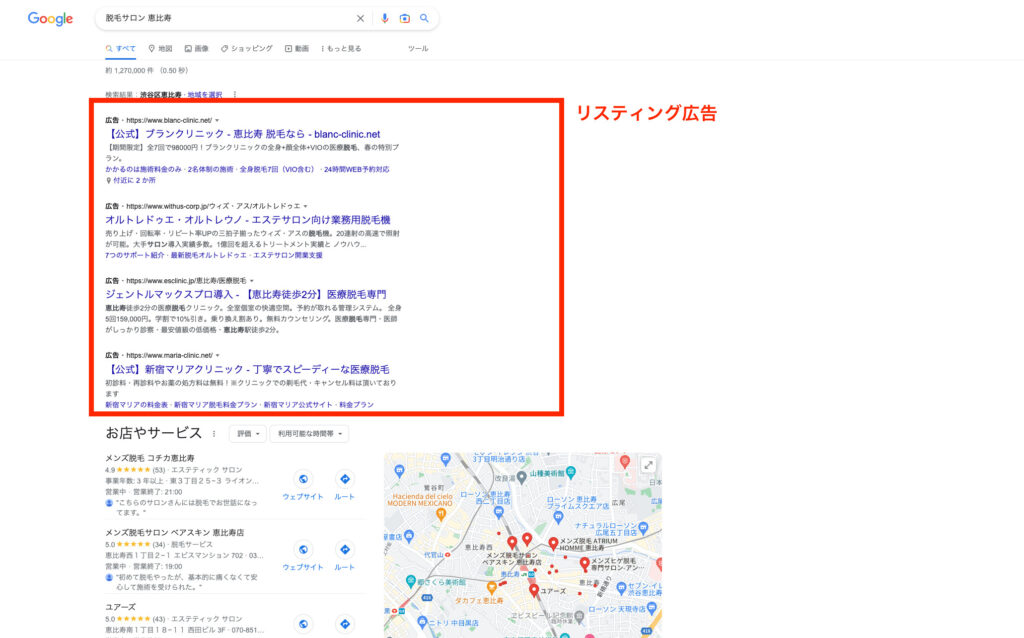
Task: Switch to the 画像 images tab
Action: 197,48
